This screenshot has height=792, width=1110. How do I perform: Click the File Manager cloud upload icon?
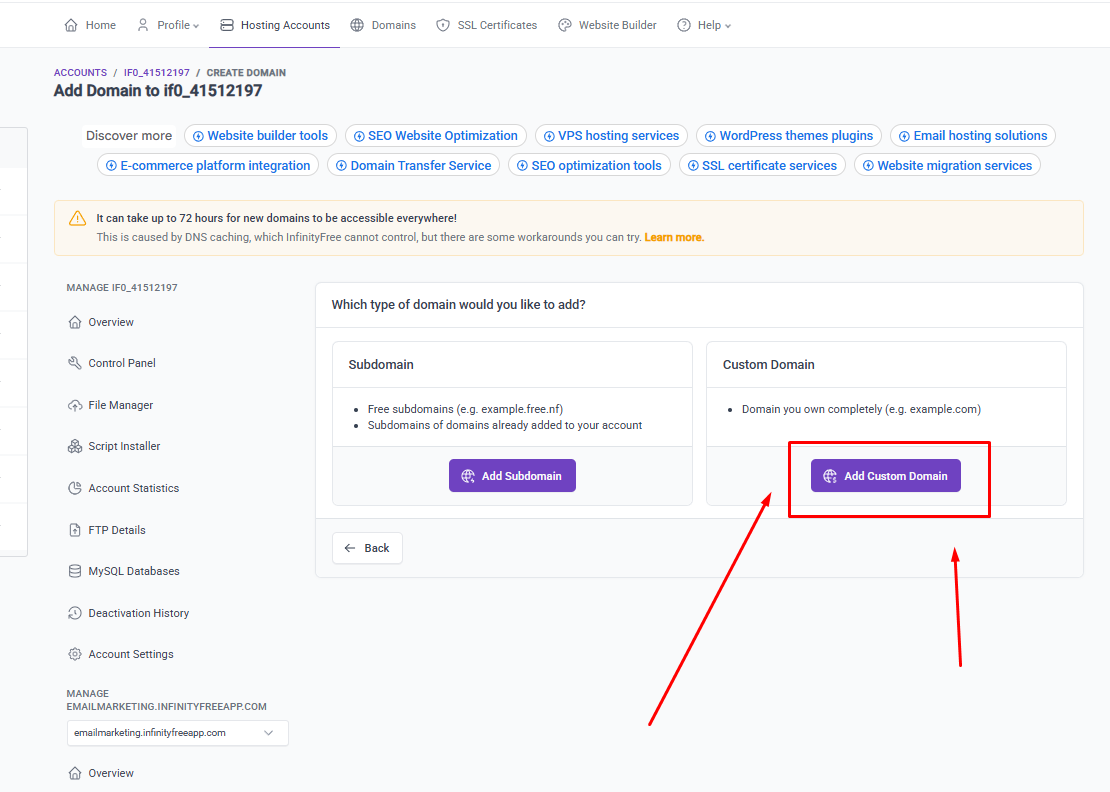(x=75, y=405)
